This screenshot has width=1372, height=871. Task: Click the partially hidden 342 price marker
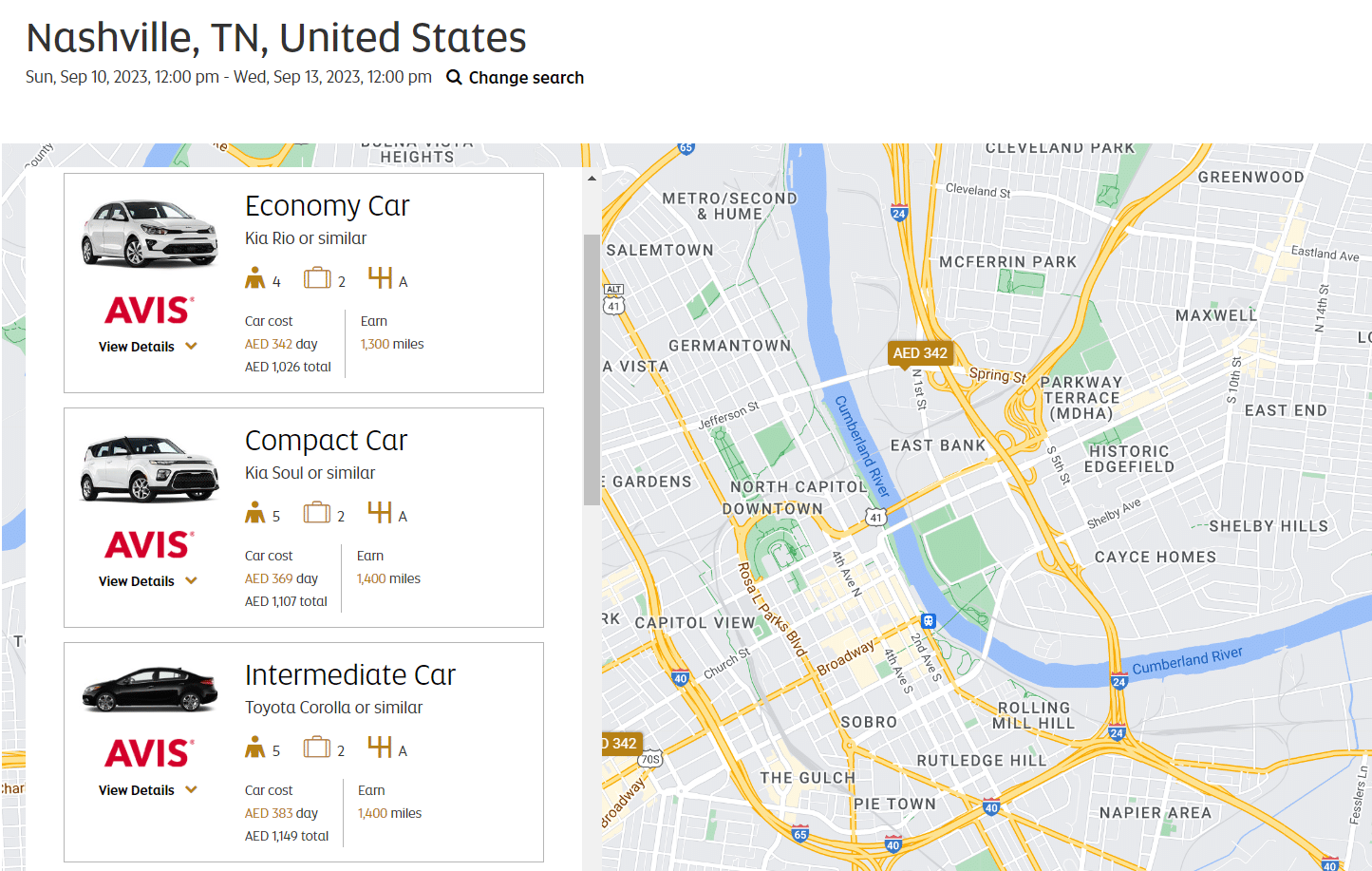pos(622,744)
